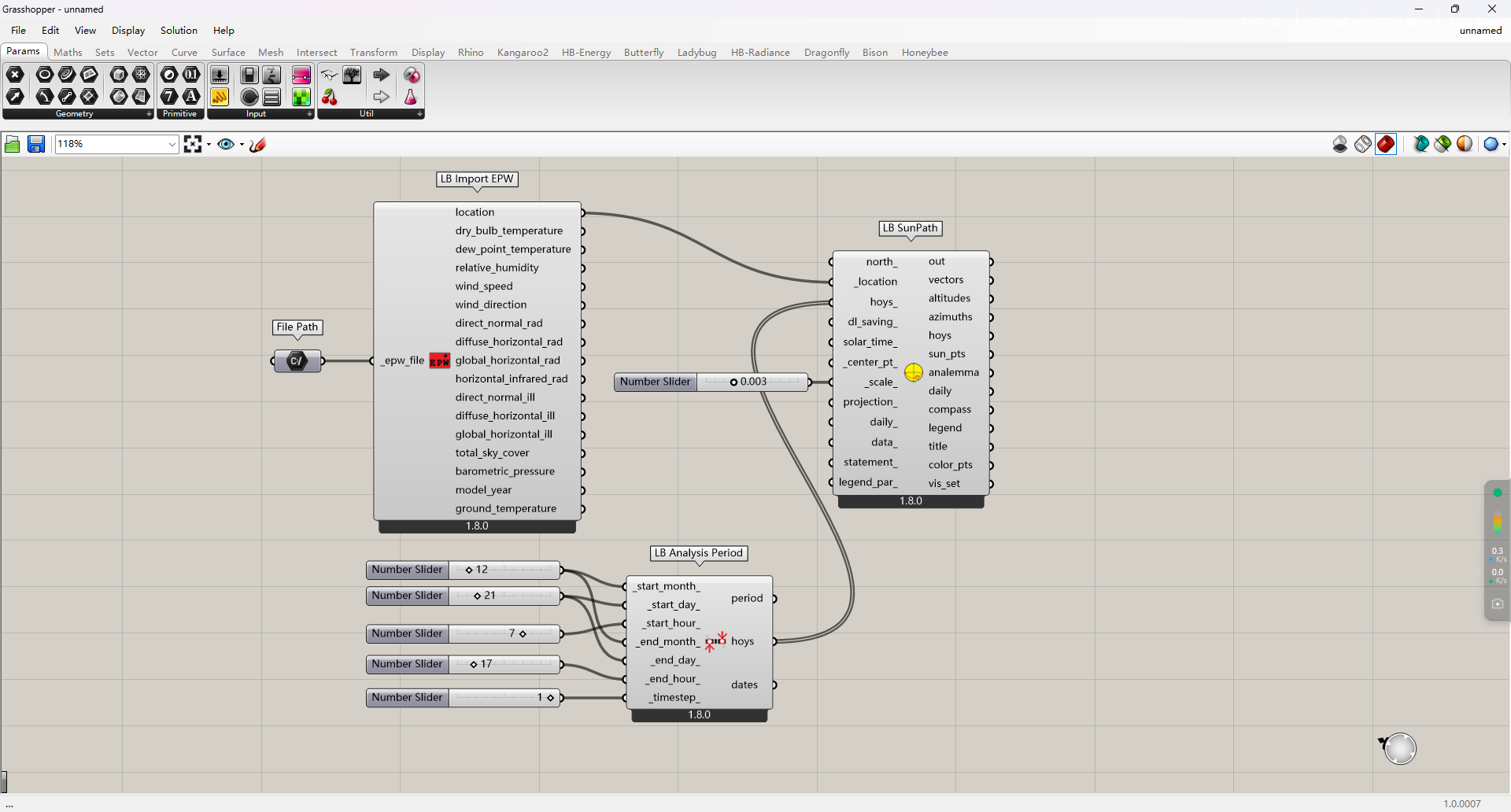Click the LB Analysis Period group label
The height and width of the screenshot is (812, 1511).
(x=699, y=553)
